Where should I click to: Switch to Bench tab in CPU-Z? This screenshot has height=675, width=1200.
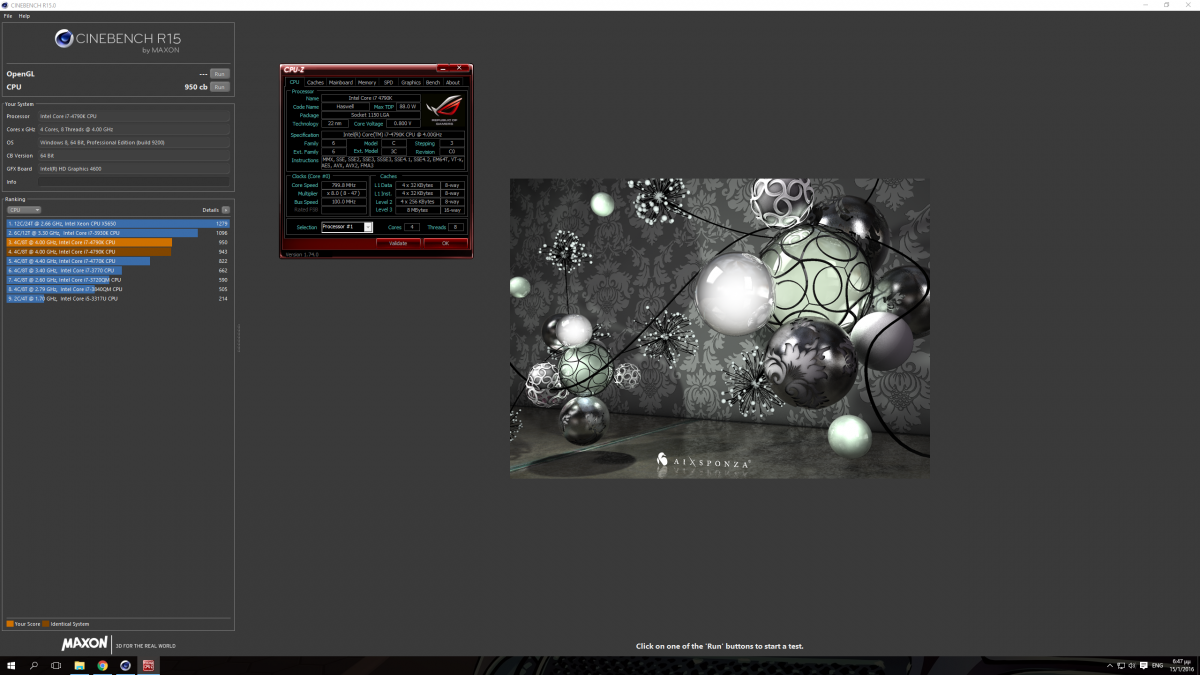(x=433, y=82)
